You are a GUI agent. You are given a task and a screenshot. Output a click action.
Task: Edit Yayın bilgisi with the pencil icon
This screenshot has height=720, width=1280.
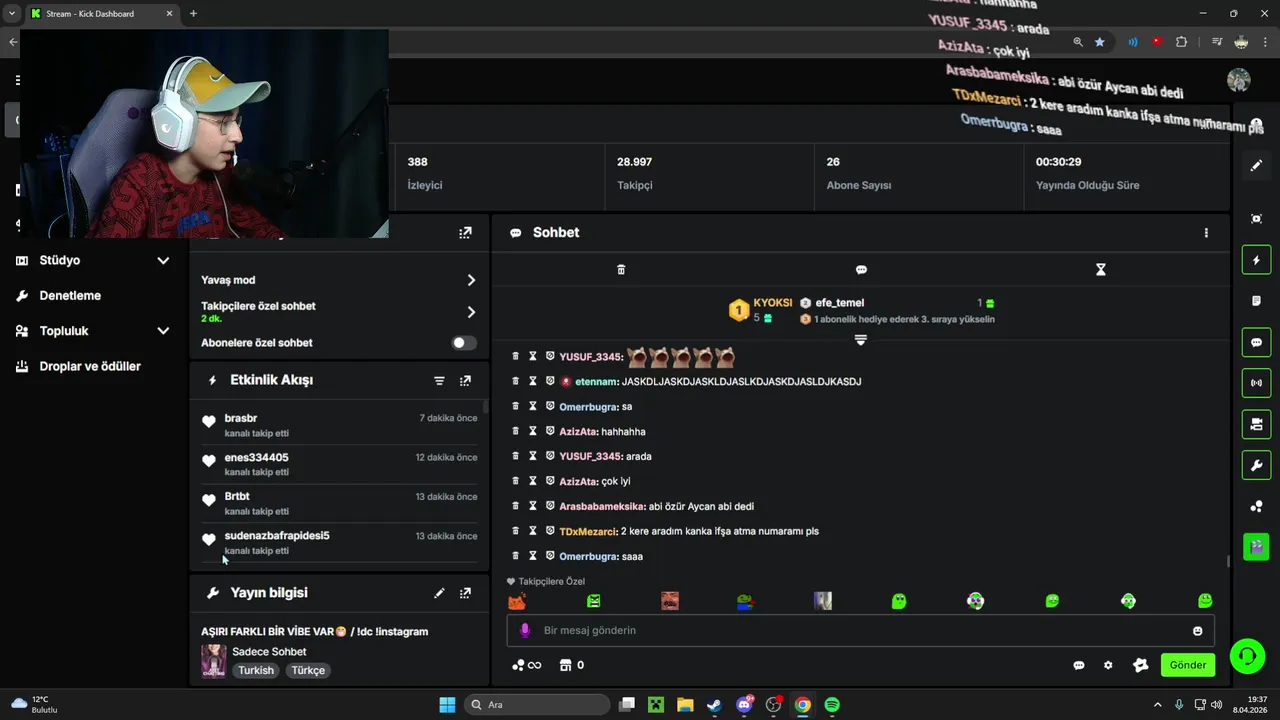point(439,593)
